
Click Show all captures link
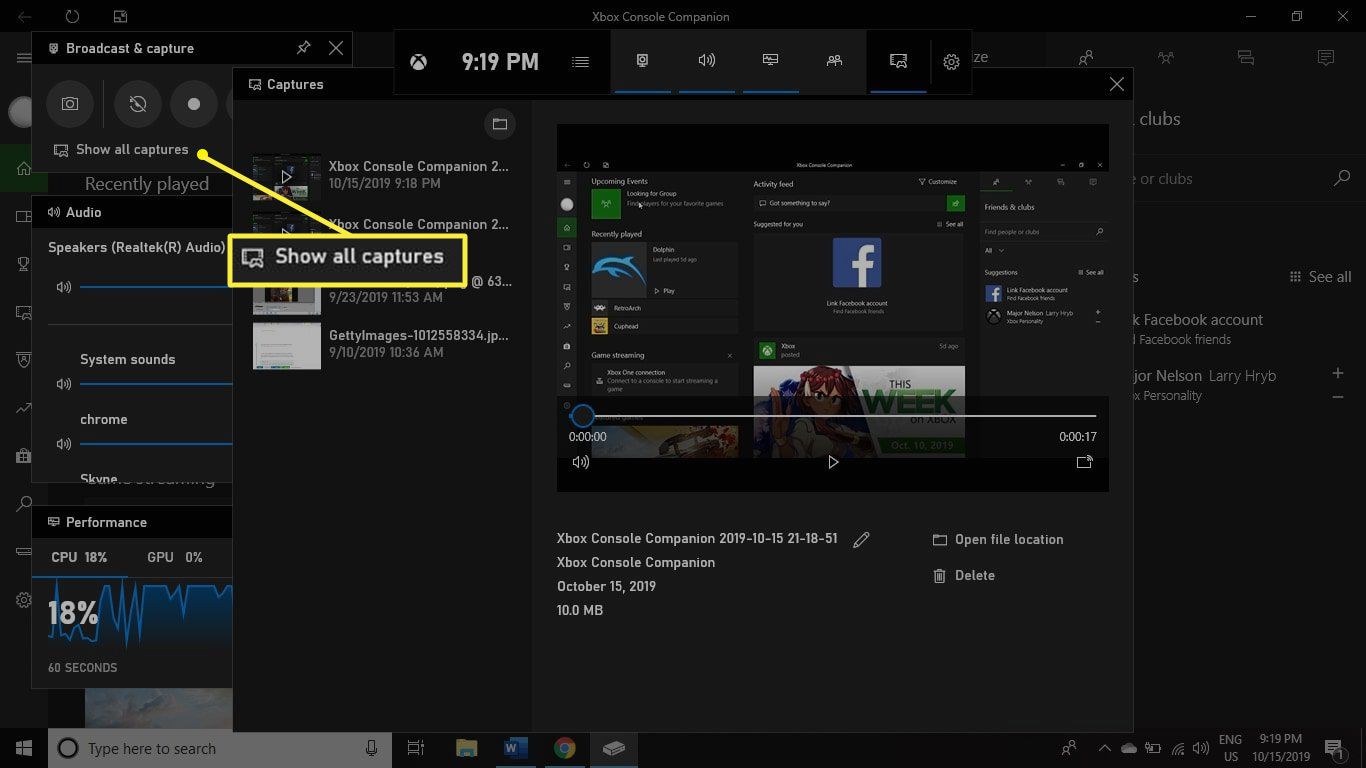point(121,150)
